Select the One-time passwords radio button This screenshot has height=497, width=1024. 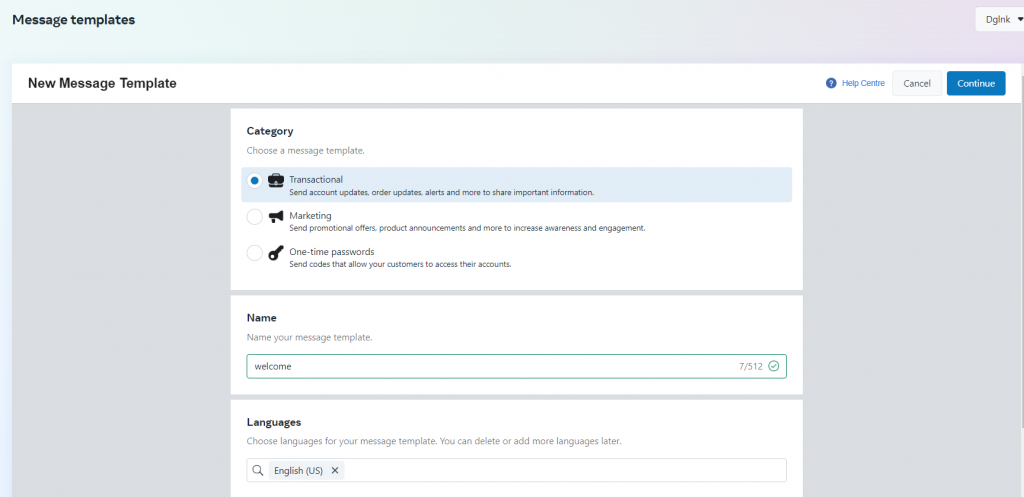[254, 253]
